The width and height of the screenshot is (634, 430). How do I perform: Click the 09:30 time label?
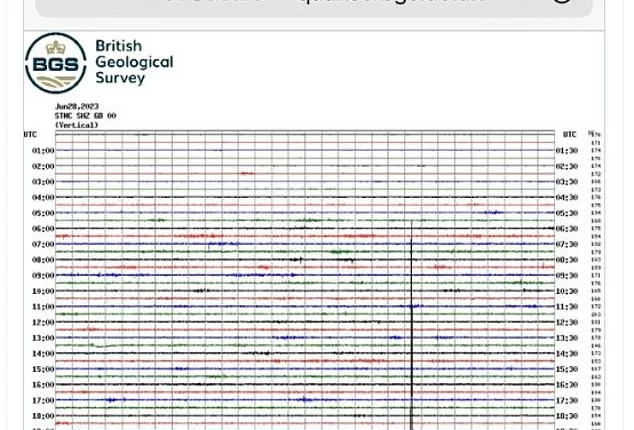coord(567,275)
